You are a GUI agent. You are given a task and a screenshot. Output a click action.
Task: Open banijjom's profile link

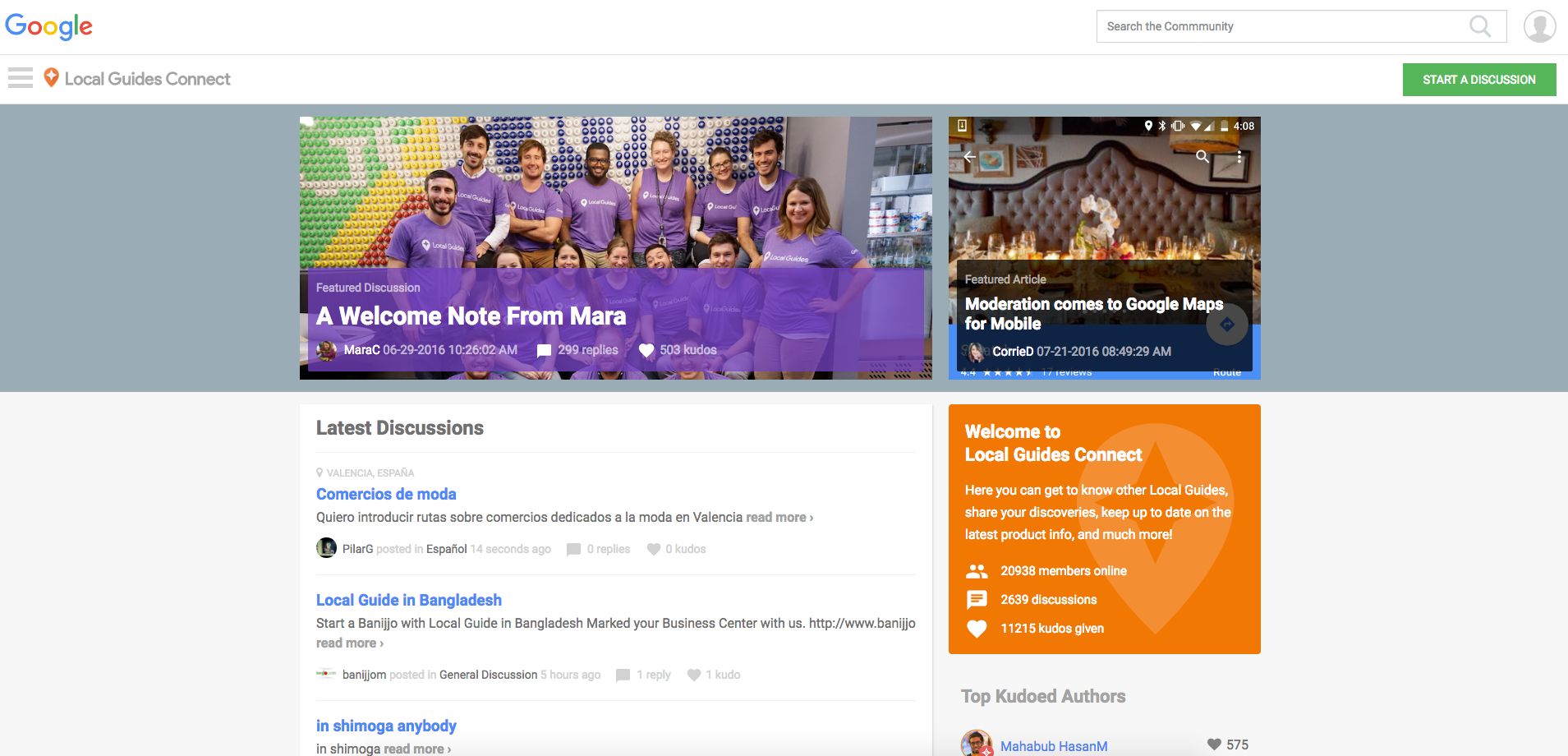364,675
